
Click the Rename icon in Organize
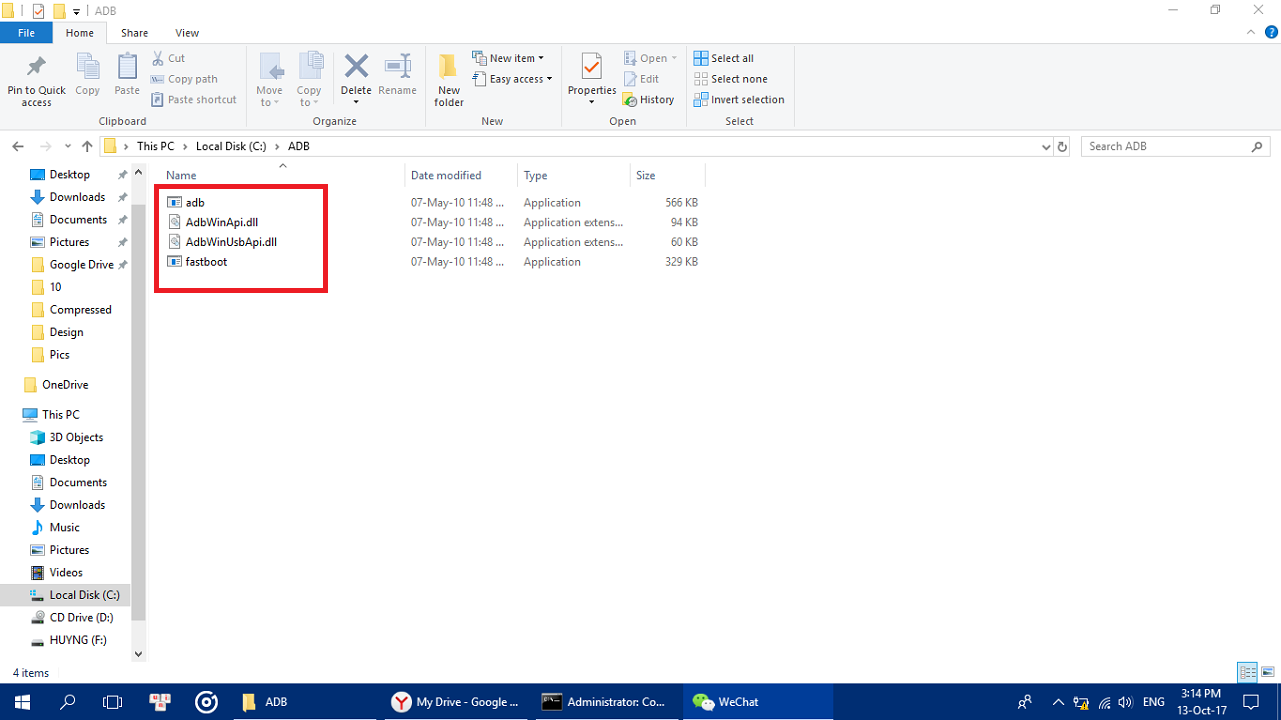[x=398, y=66]
